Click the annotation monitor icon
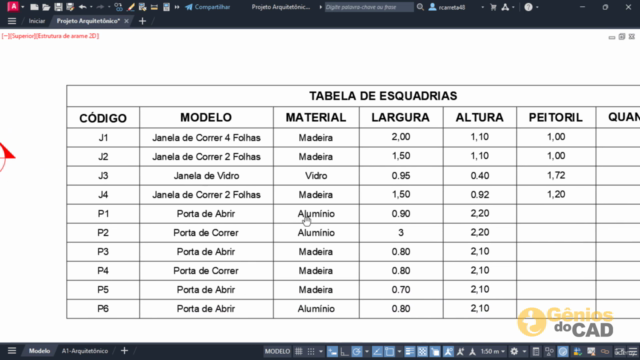 coord(536,351)
